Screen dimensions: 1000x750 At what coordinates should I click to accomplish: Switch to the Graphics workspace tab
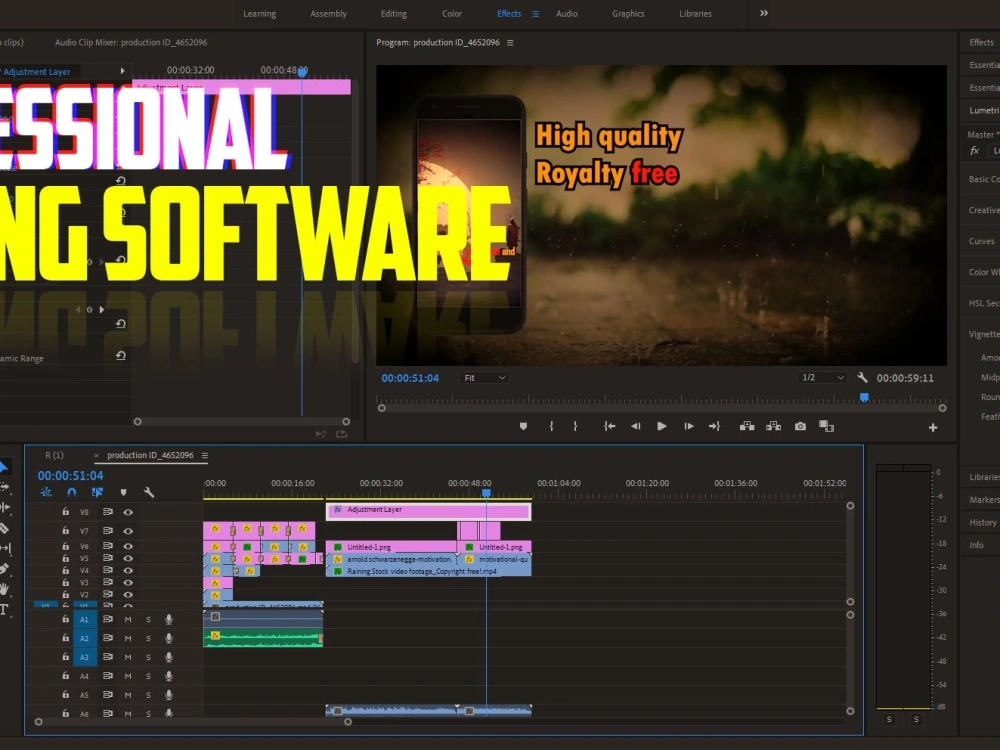(x=628, y=14)
